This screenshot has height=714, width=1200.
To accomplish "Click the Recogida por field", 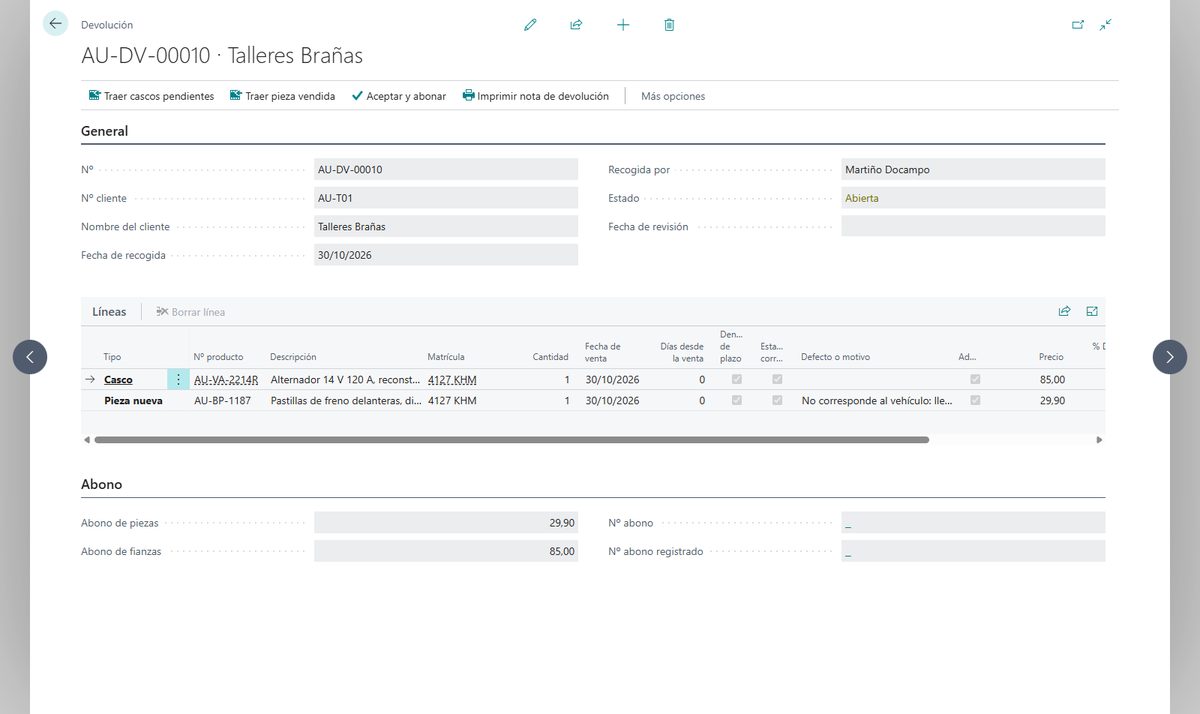I will [973, 170].
